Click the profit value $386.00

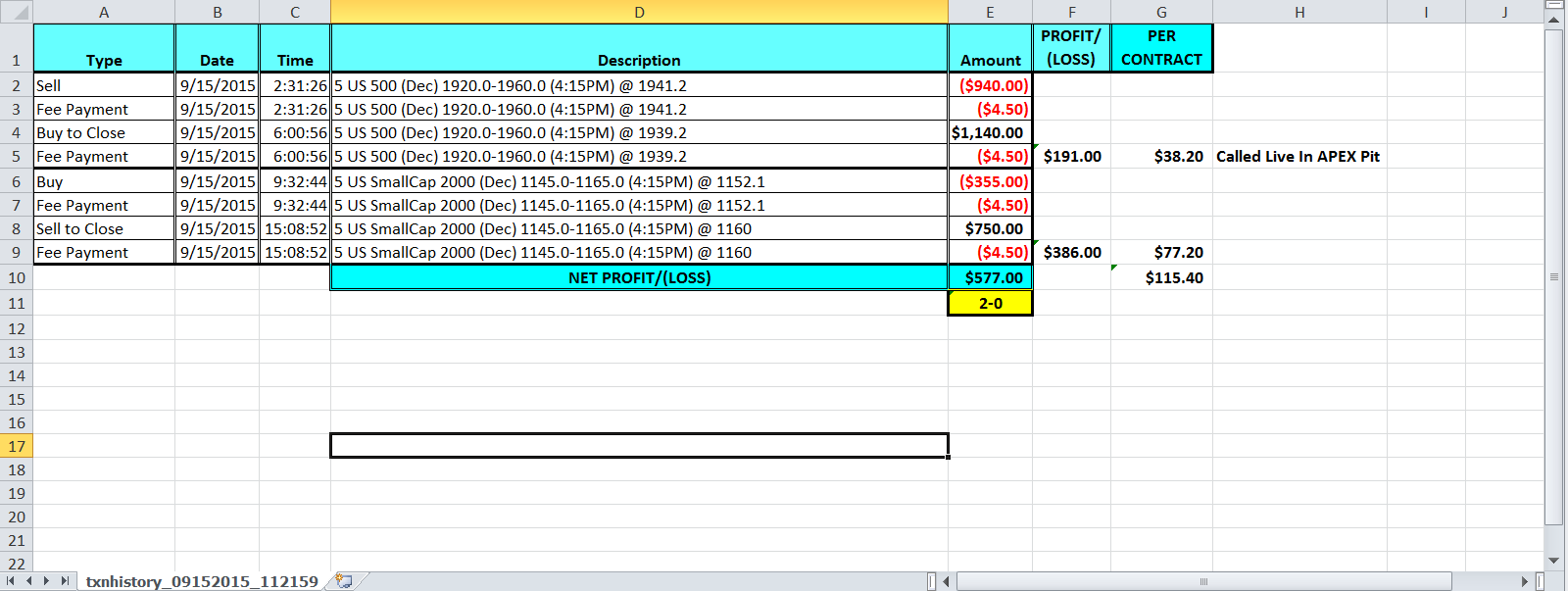click(1071, 252)
